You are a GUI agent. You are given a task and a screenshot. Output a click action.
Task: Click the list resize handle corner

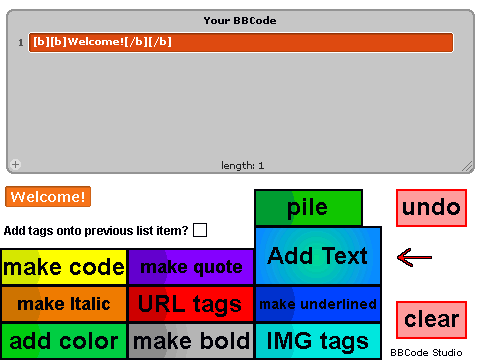[467, 166]
